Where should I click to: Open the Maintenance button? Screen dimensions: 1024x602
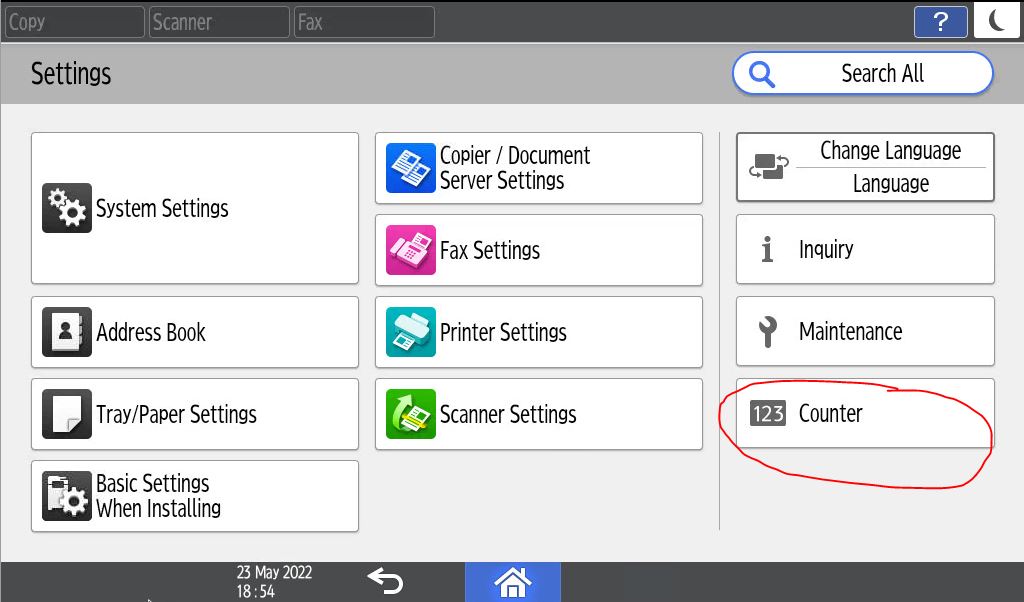[865, 331]
